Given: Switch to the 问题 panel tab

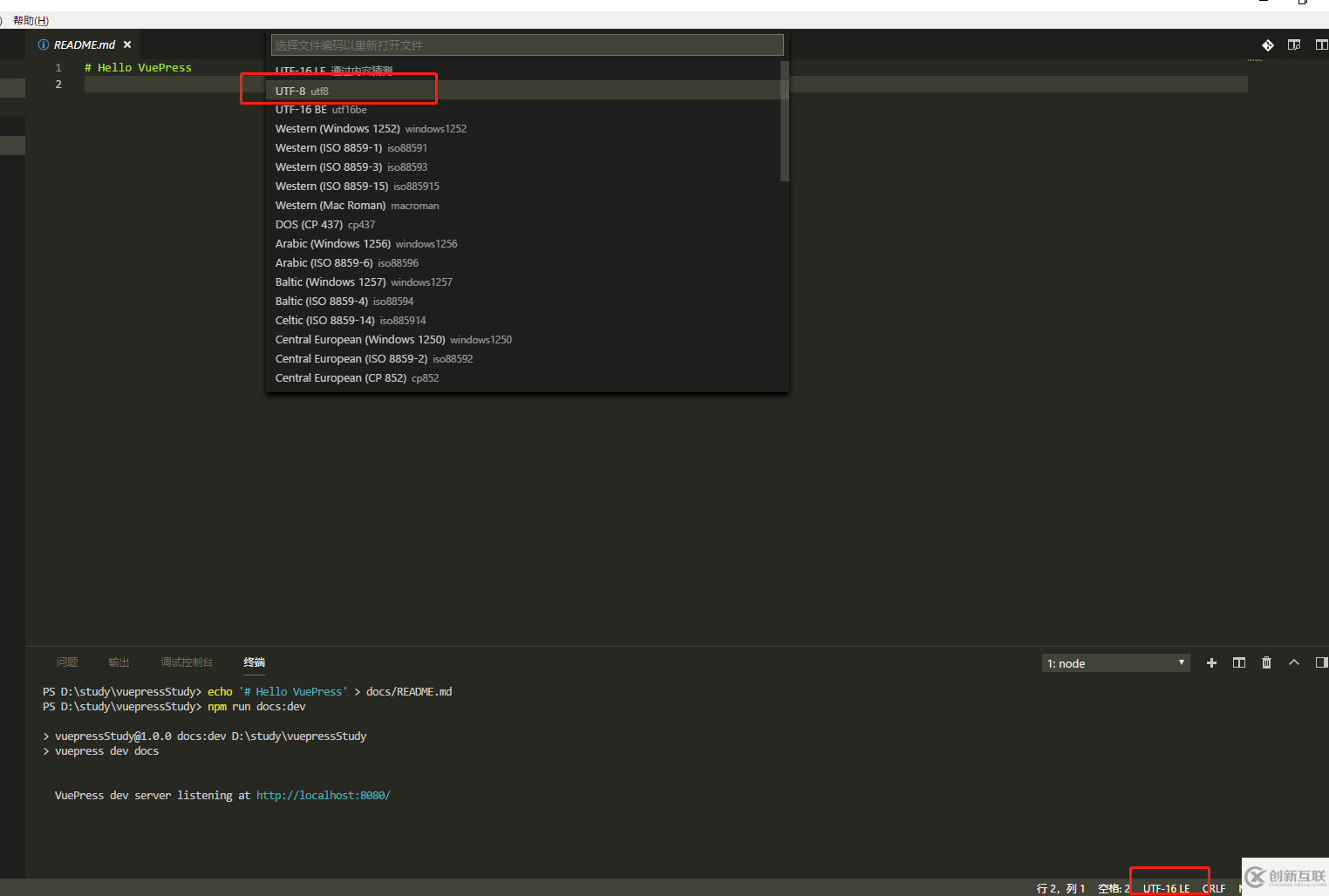Looking at the screenshot, I should 67,662.
